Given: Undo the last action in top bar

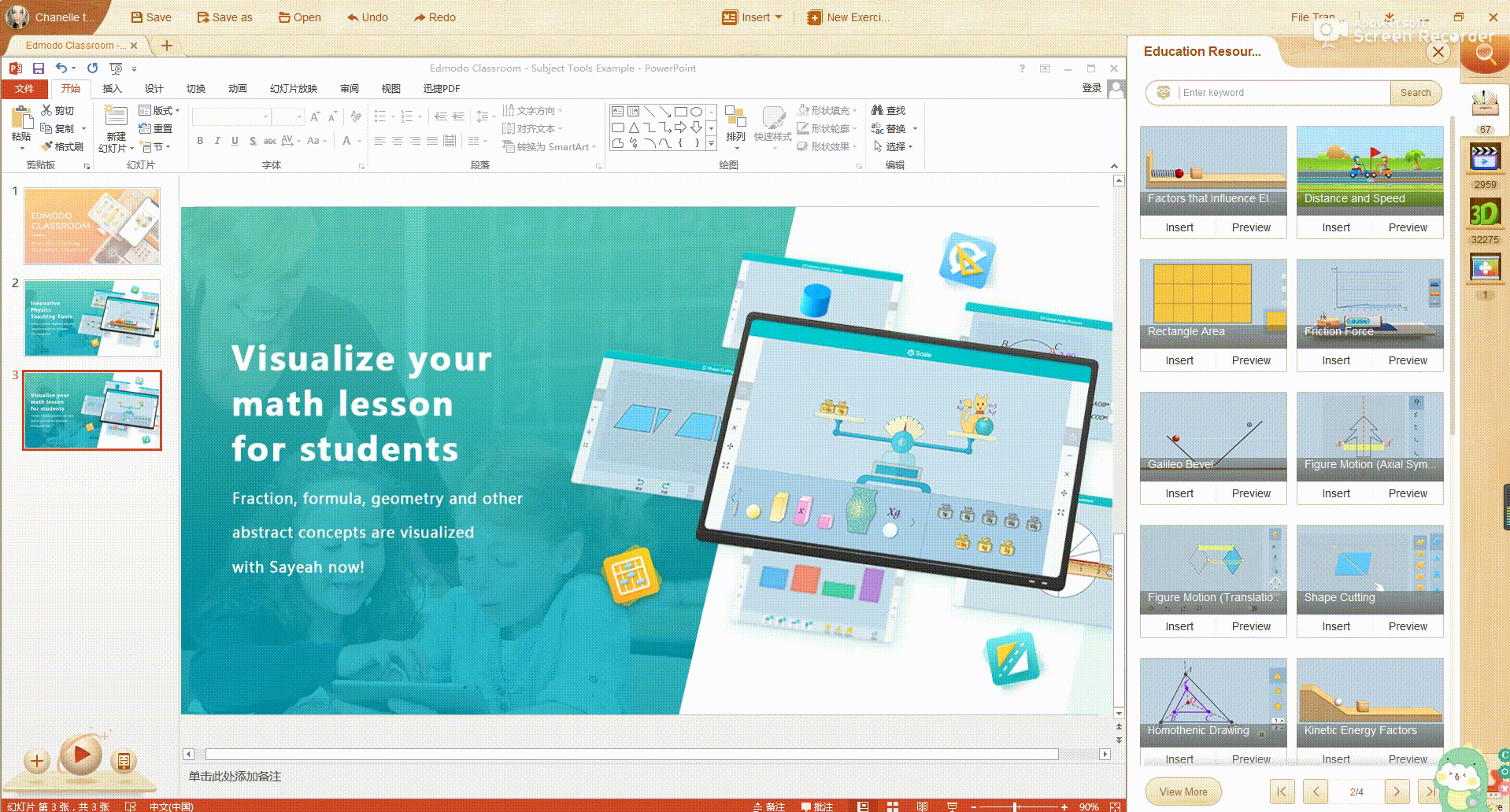Looking at the screenshot, I should (x=368, y=17).
